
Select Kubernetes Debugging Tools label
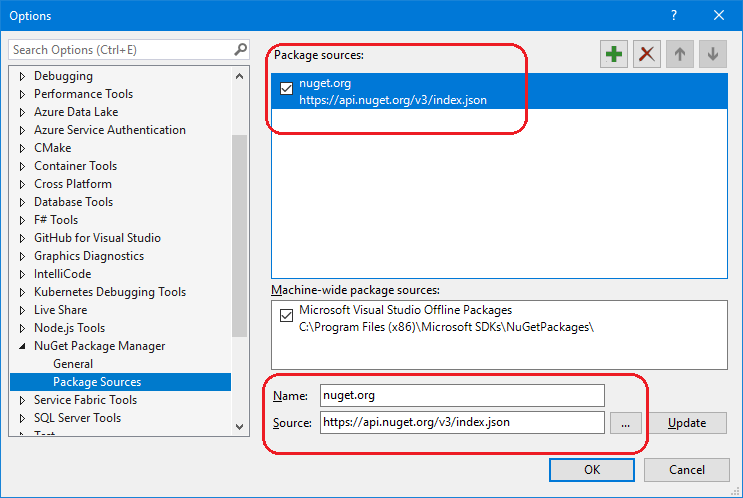[109, 292]
